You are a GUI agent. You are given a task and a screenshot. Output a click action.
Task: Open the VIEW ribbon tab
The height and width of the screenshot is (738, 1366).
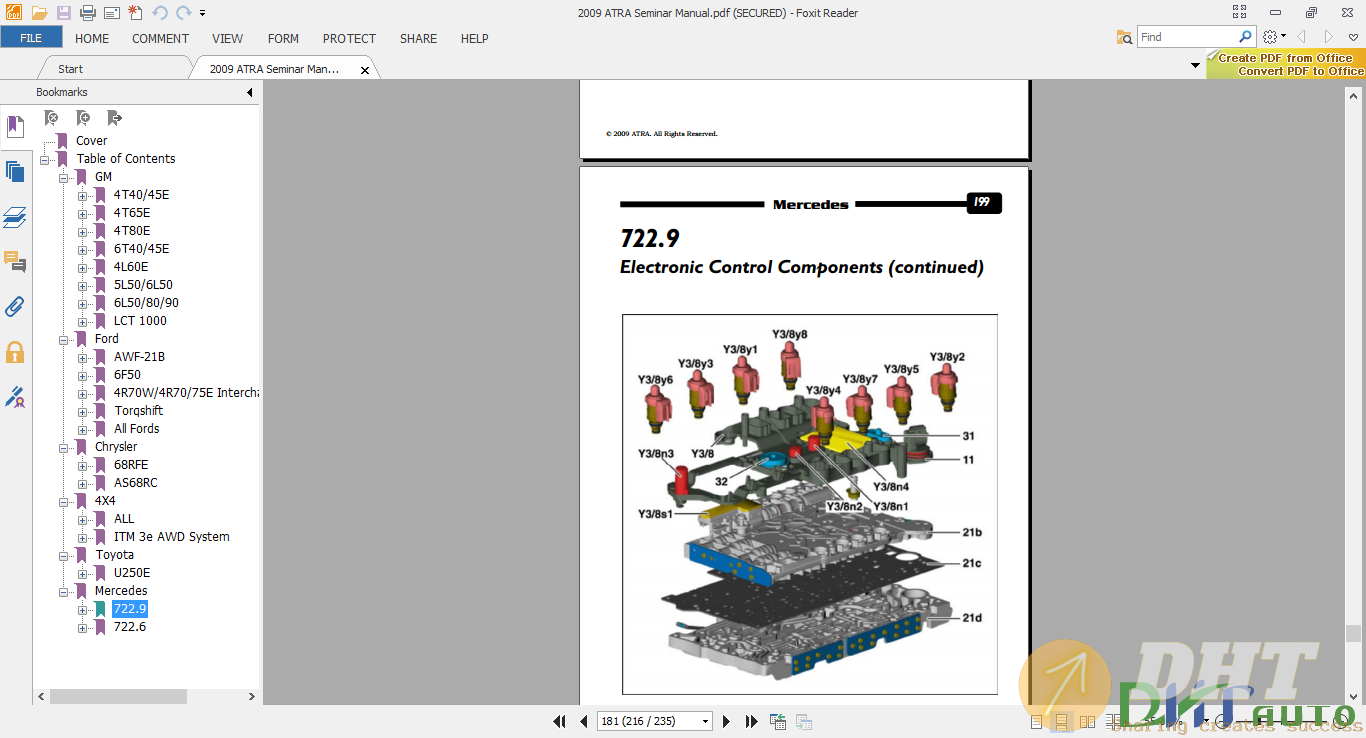(x=228, y=38)
